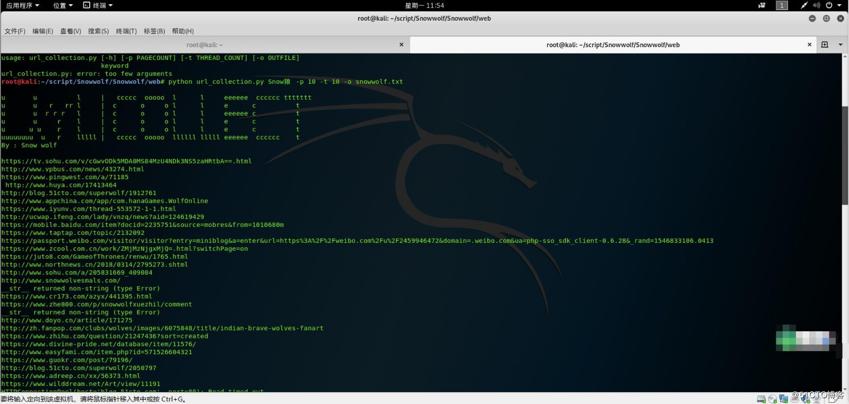Click the 星期一 11:54 clock
This screenshot has height=404, width=849.
point(424,5)
